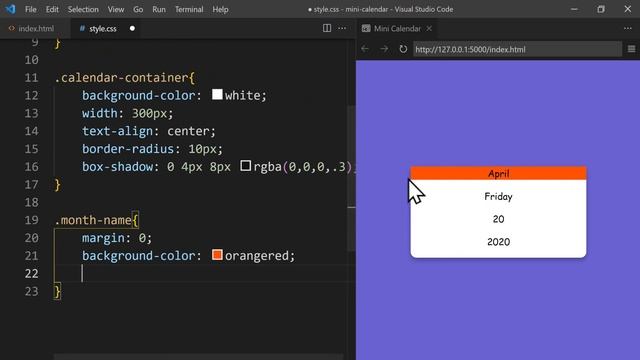Screen dimensions: 640x360
Task: Open the Edit menu
Action: 52,9
